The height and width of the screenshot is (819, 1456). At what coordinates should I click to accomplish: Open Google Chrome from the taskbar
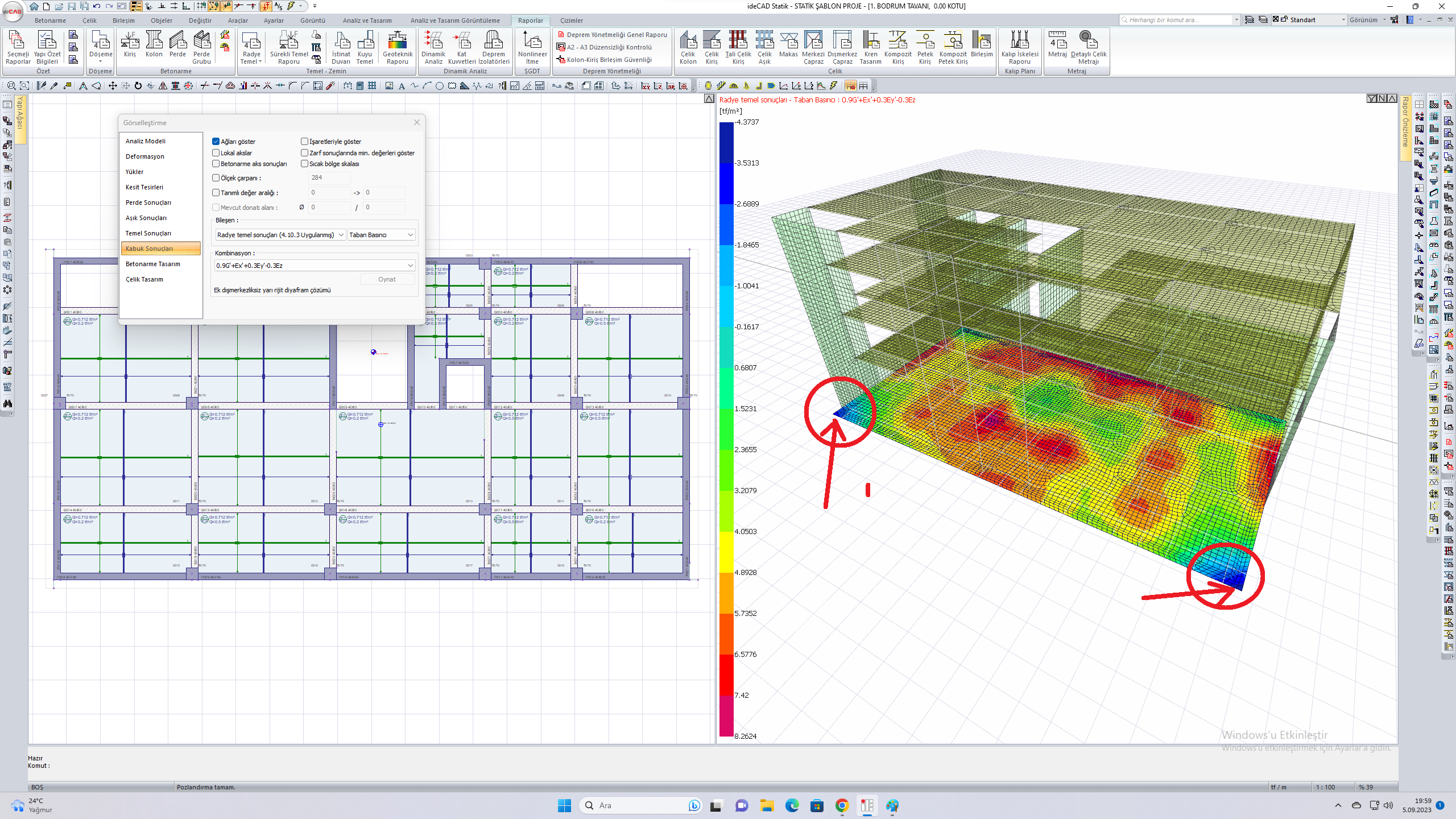click(842, 805)
